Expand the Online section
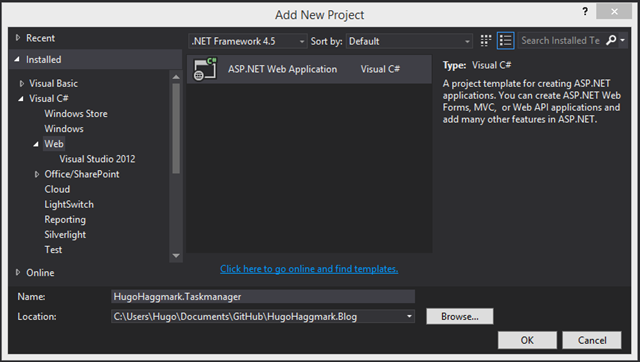Screen dimensions: 640x362 click(18, 272)
